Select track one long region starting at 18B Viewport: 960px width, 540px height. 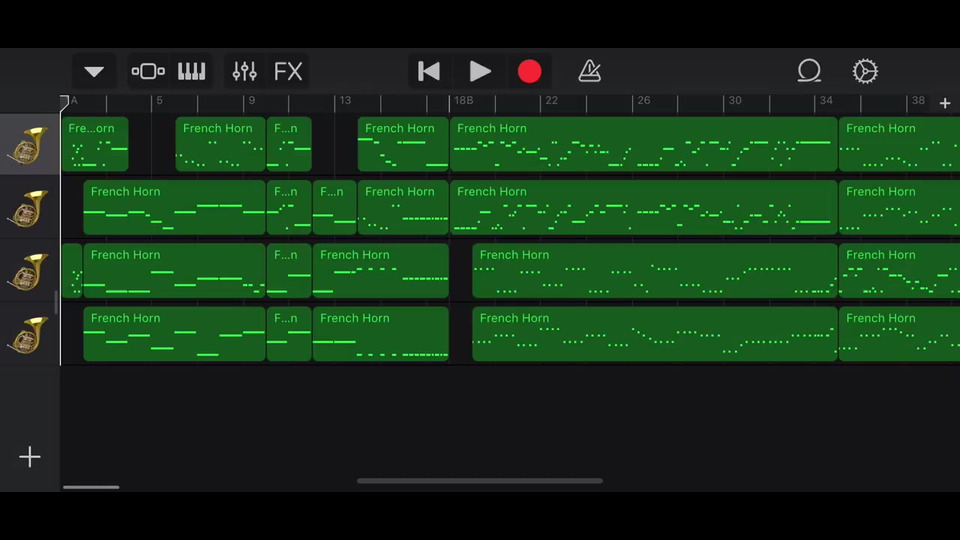click(643, 144)
